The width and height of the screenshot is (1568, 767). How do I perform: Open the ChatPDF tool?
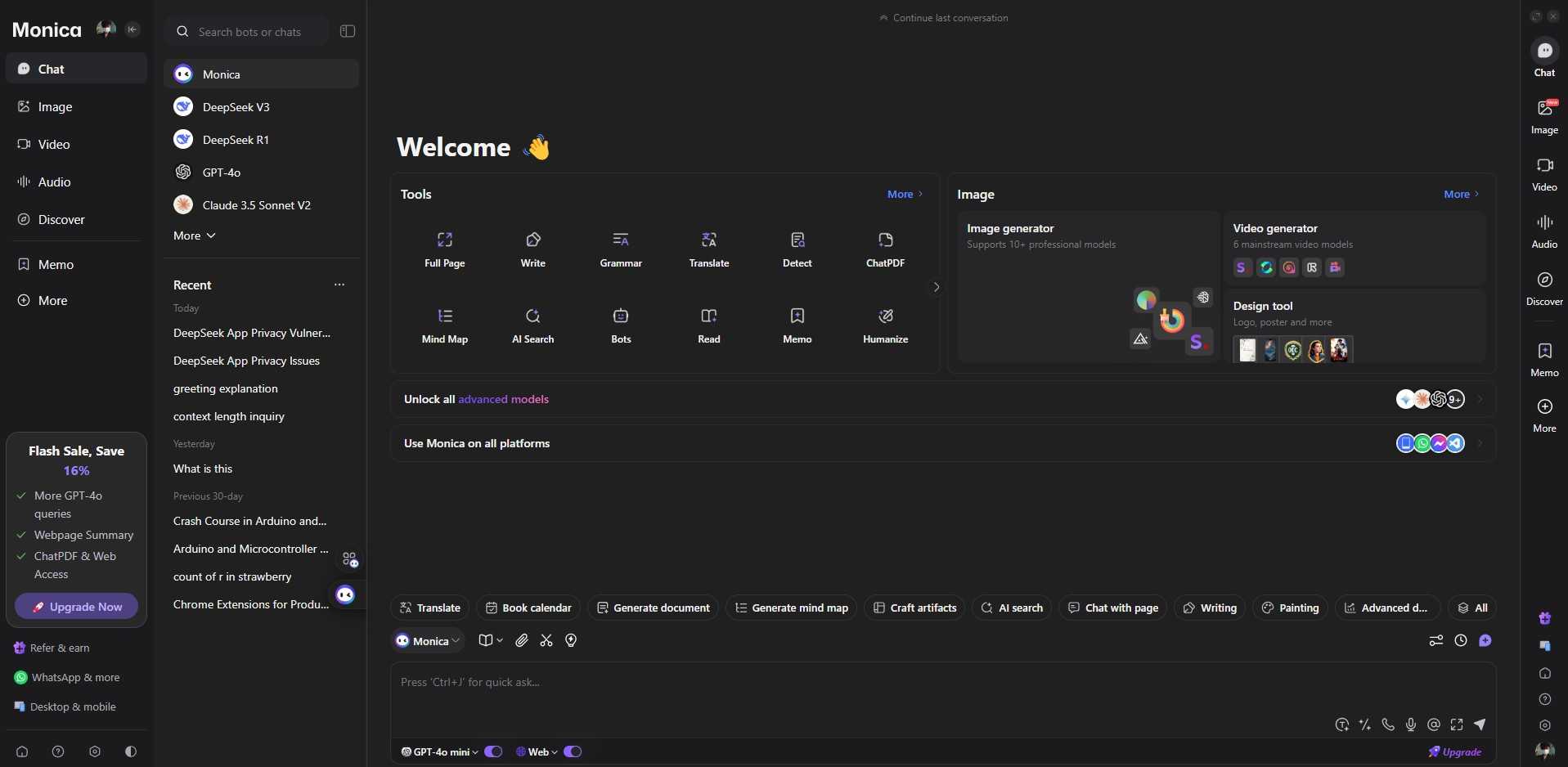tap(885, 249)
